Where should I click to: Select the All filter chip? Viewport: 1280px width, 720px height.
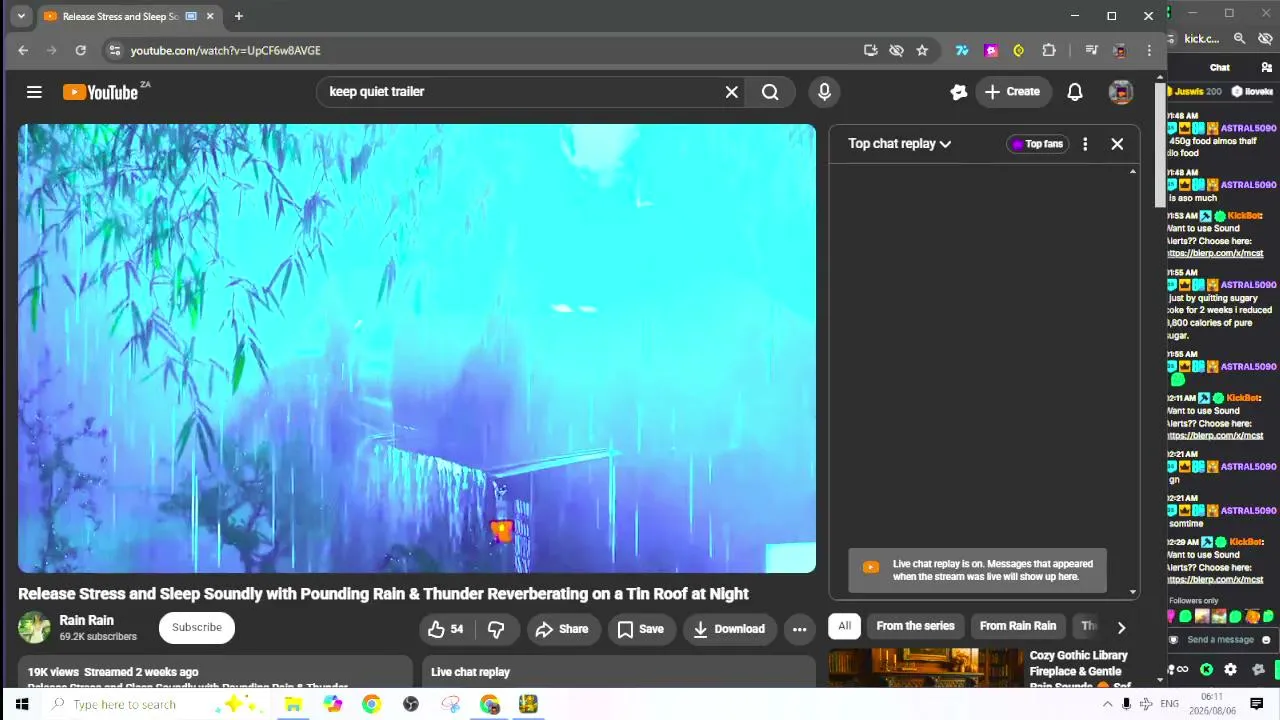point(845,626)
